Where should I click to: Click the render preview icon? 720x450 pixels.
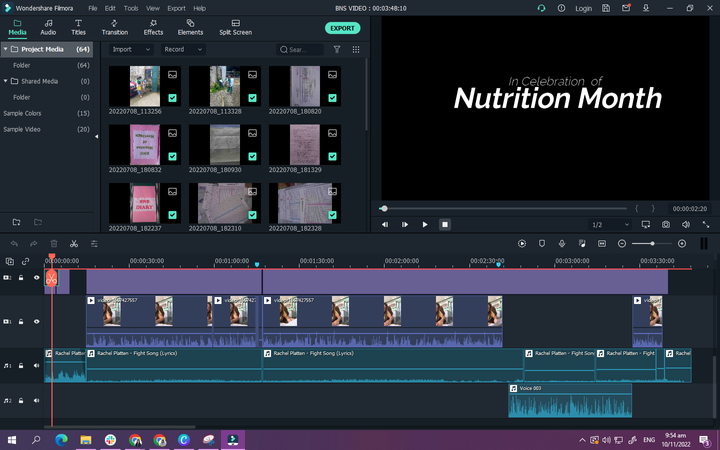(x=522, y=243)
